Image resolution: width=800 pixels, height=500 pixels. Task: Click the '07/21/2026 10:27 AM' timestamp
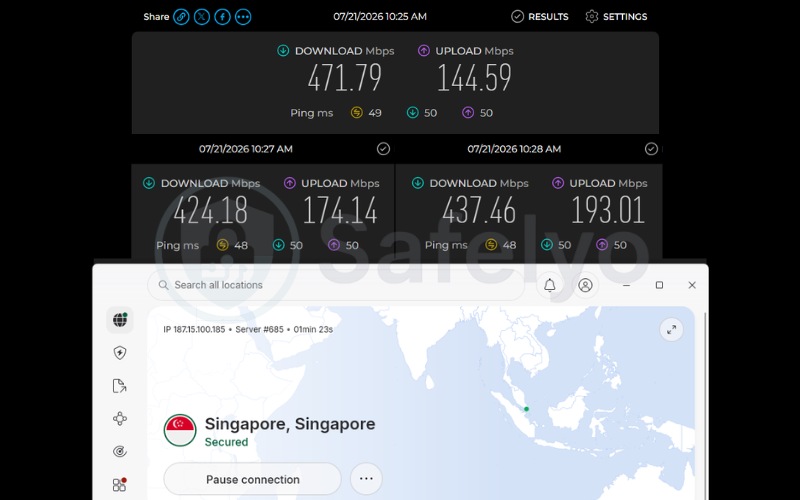point(246,149)
